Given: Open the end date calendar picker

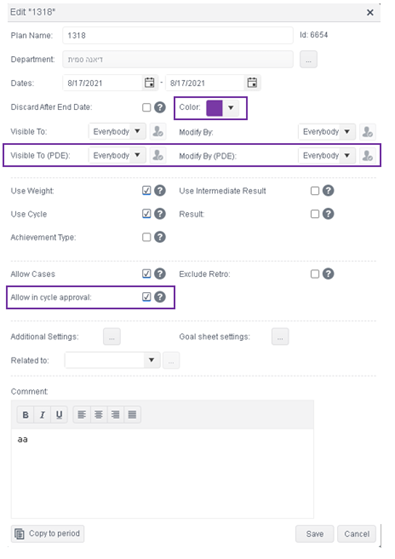Looking at the screenshot, I should pos(252,83).
